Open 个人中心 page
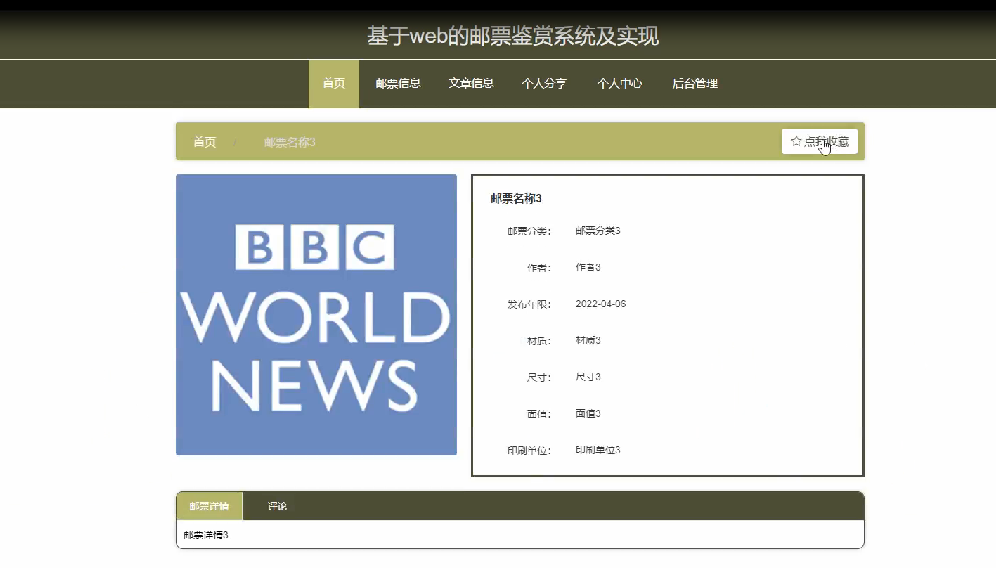 click(x=619, y=84)
